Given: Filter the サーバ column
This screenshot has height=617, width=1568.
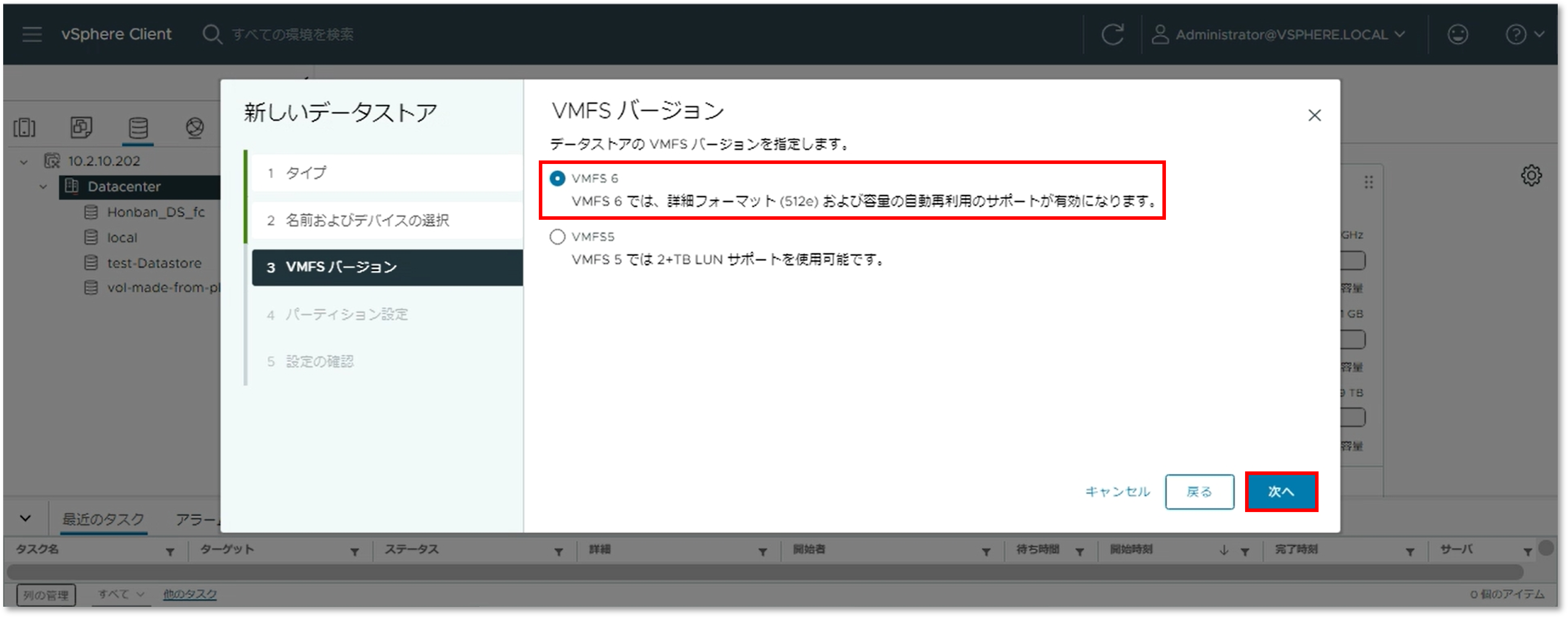Looking at the screenshot, I should 1527,552.
